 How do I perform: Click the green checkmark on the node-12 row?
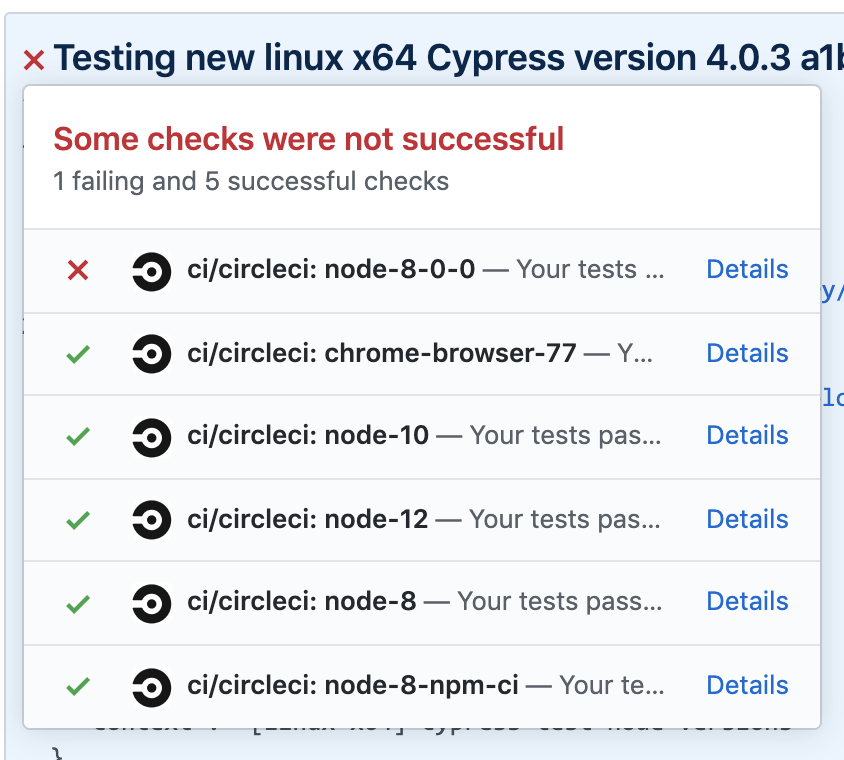tap(78, 520)
